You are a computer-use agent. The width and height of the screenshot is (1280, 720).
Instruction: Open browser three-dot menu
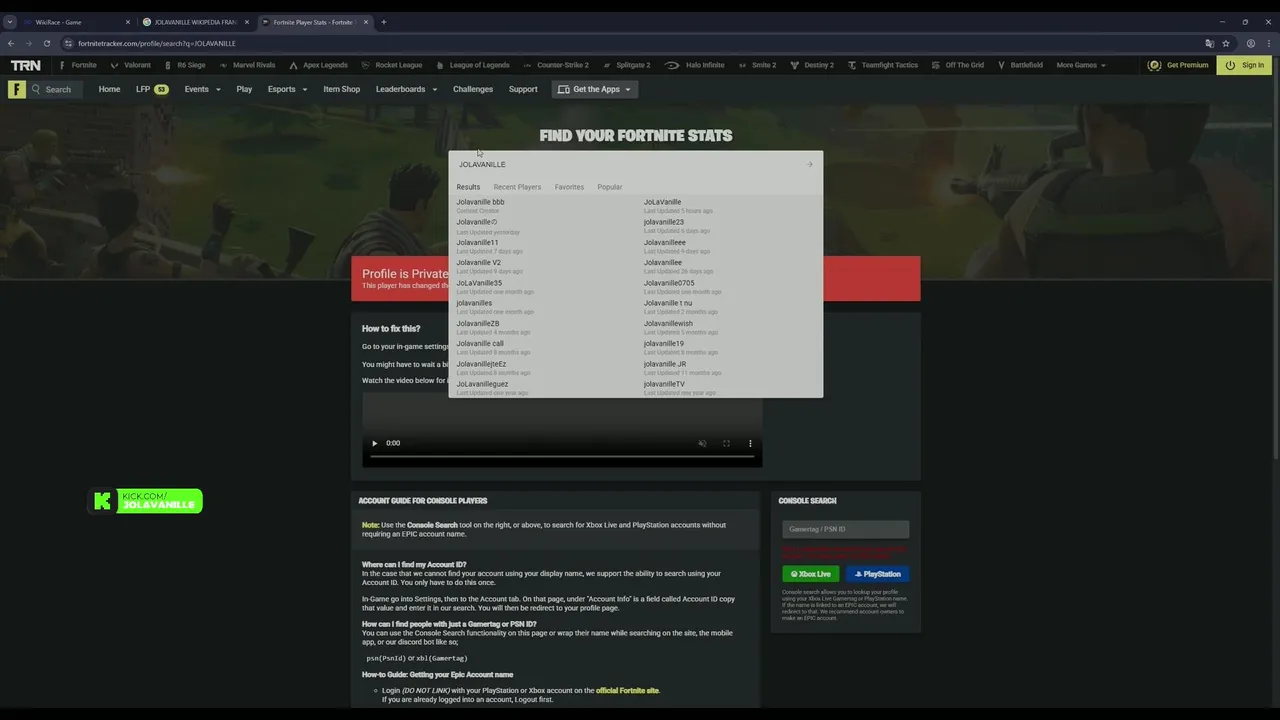point(1268,43)
